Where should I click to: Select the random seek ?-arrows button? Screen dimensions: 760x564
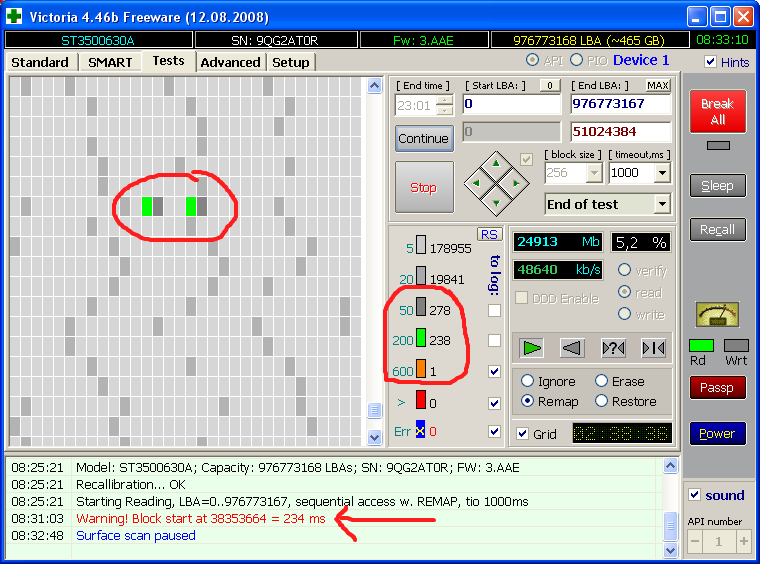tap(613, 348)
